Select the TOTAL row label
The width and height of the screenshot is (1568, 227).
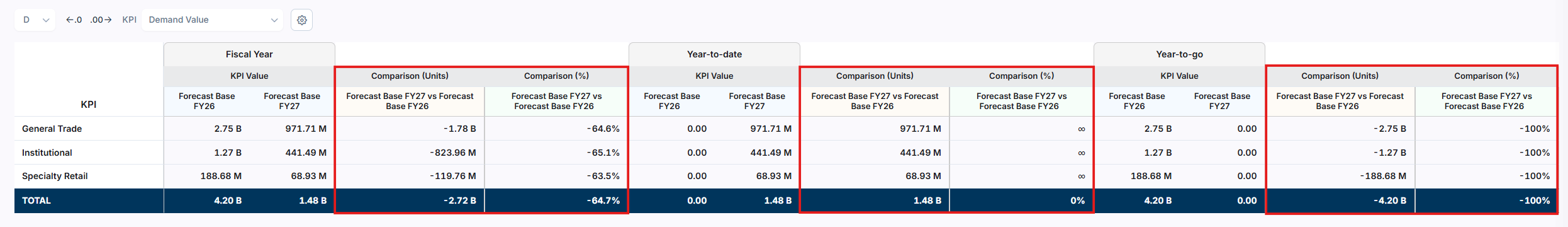(36, 201)
